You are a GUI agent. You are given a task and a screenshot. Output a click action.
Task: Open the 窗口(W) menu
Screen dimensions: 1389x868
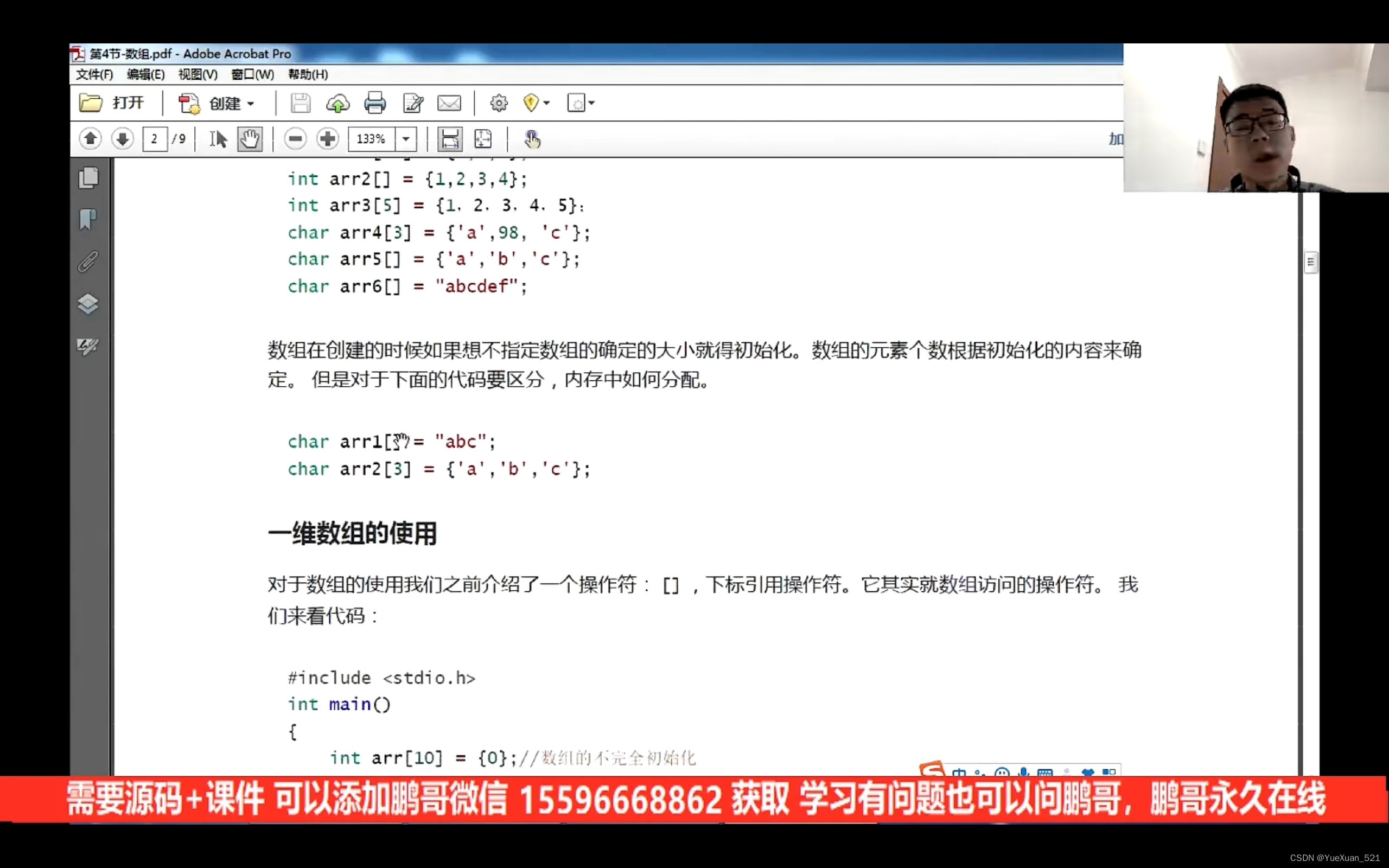pyautogui.click(x=252, y=75)
